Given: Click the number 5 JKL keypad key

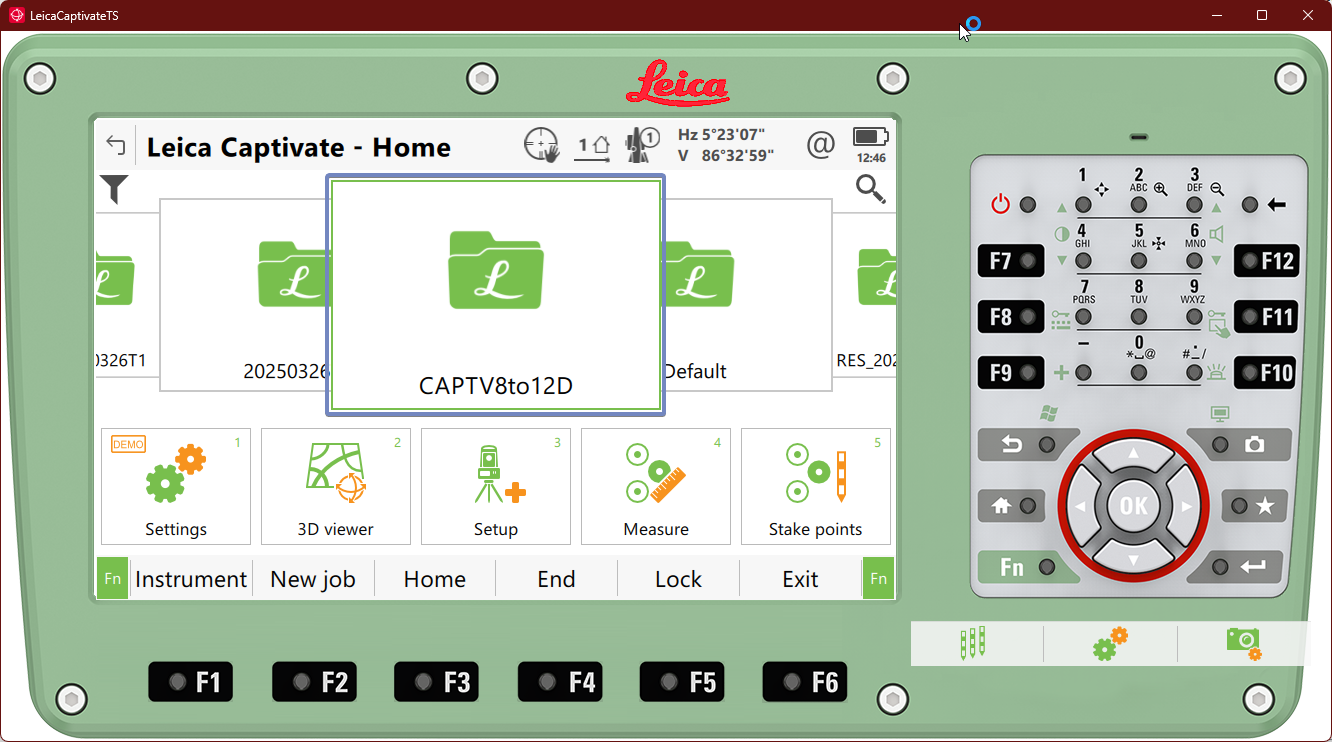Looking at the screenshot, I should 1139,260.
